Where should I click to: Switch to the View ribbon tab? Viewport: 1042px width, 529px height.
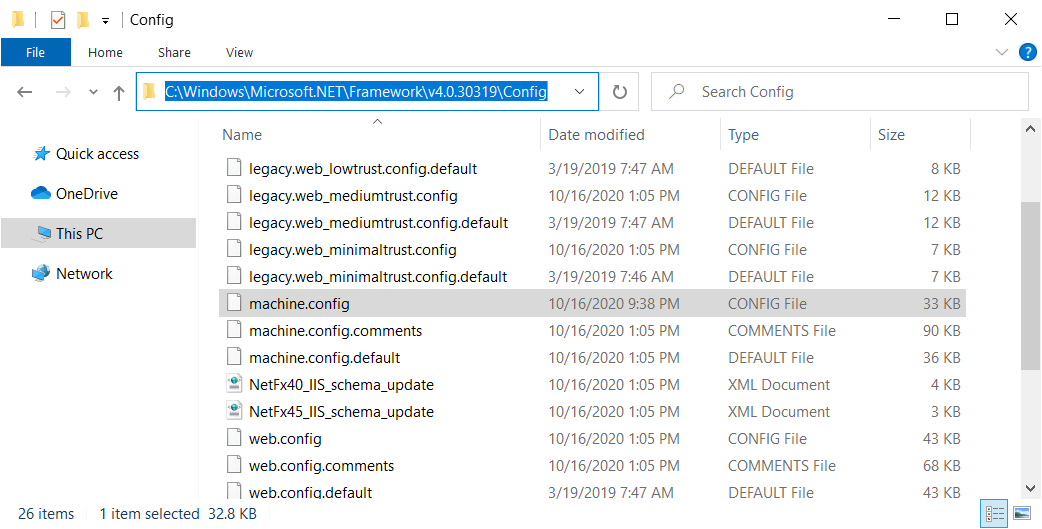(x=239, y=52)
